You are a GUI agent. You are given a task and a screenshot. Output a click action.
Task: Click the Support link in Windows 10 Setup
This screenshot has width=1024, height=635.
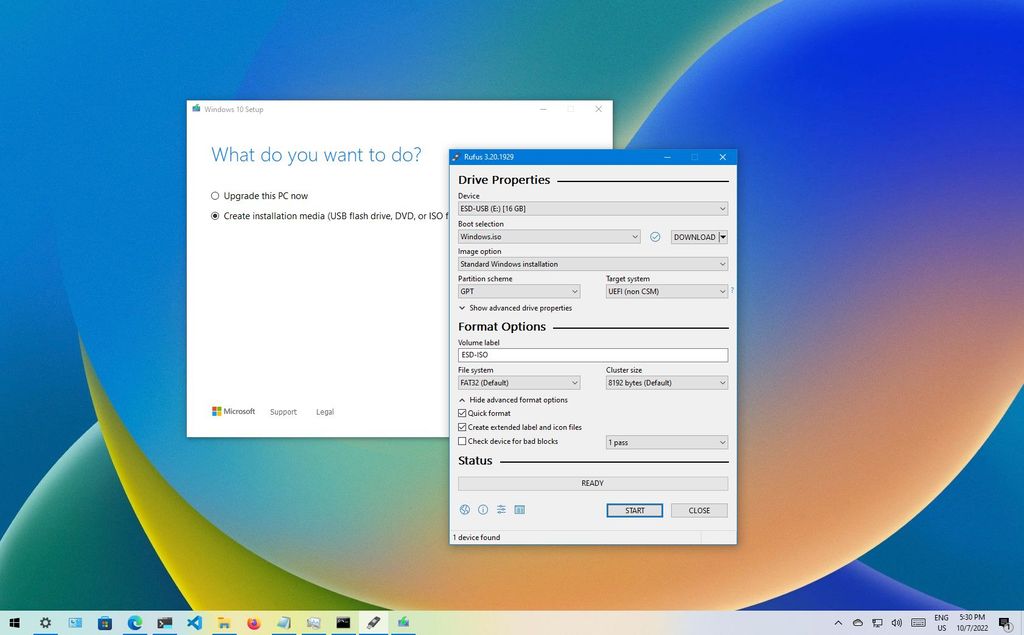pos(283,411)
